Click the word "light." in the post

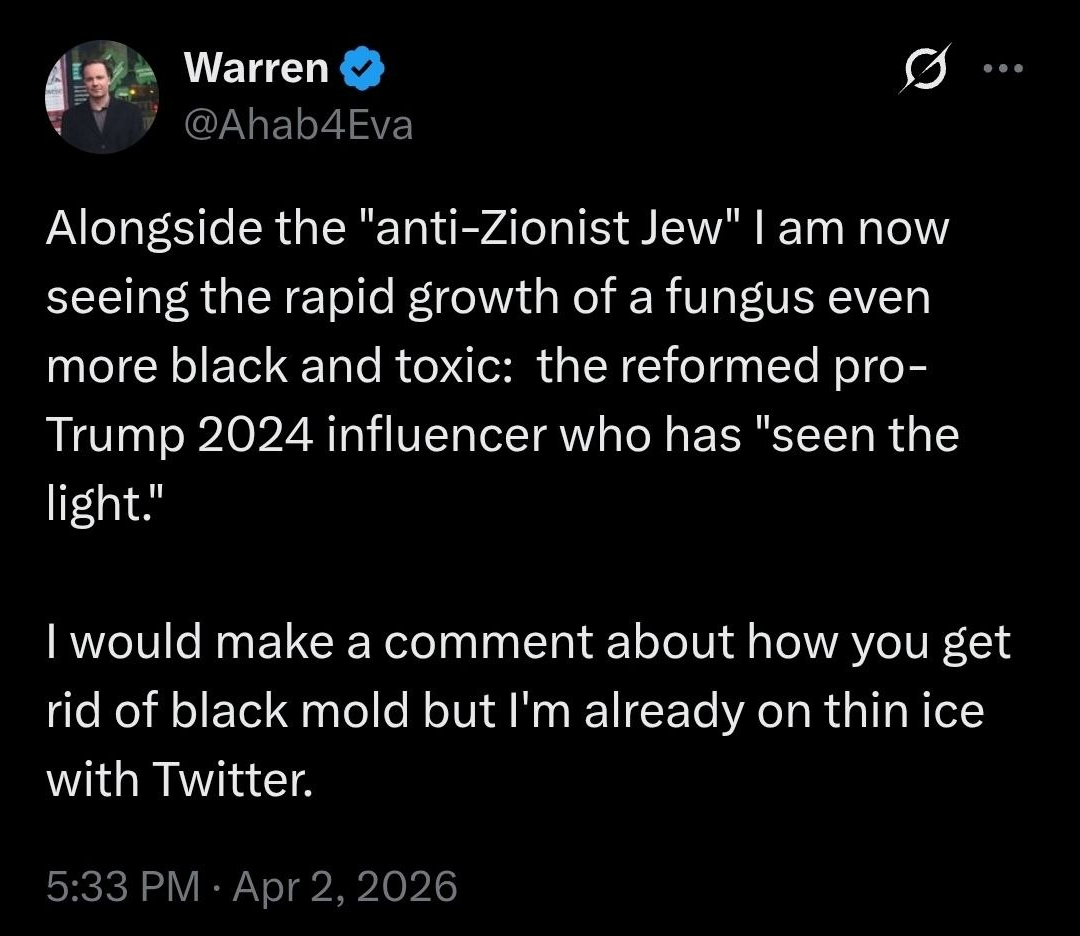pyautogui.click(x=105, y=505)
